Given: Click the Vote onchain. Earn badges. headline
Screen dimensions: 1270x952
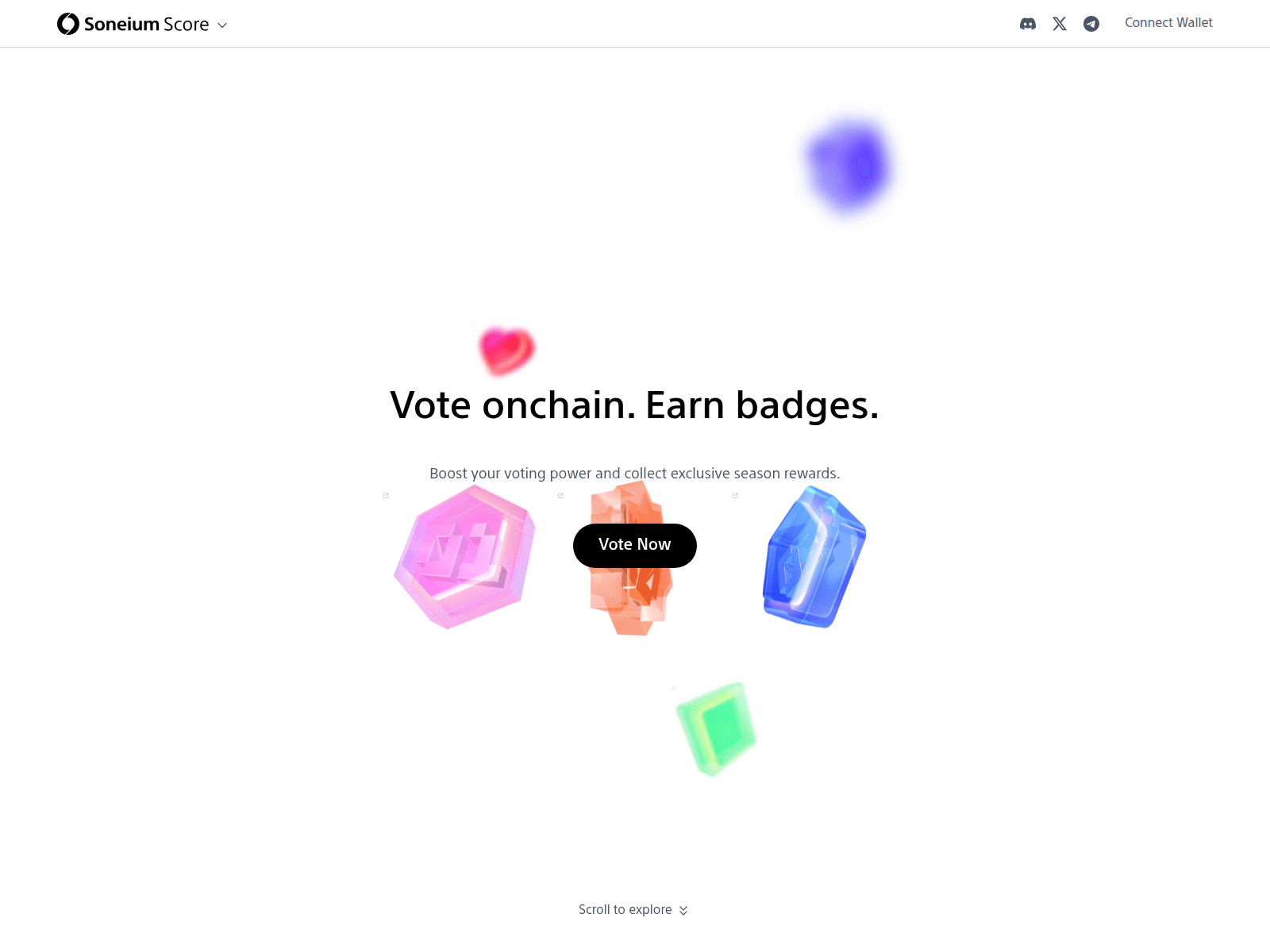Looking at the screenshot, I should 635,405.
